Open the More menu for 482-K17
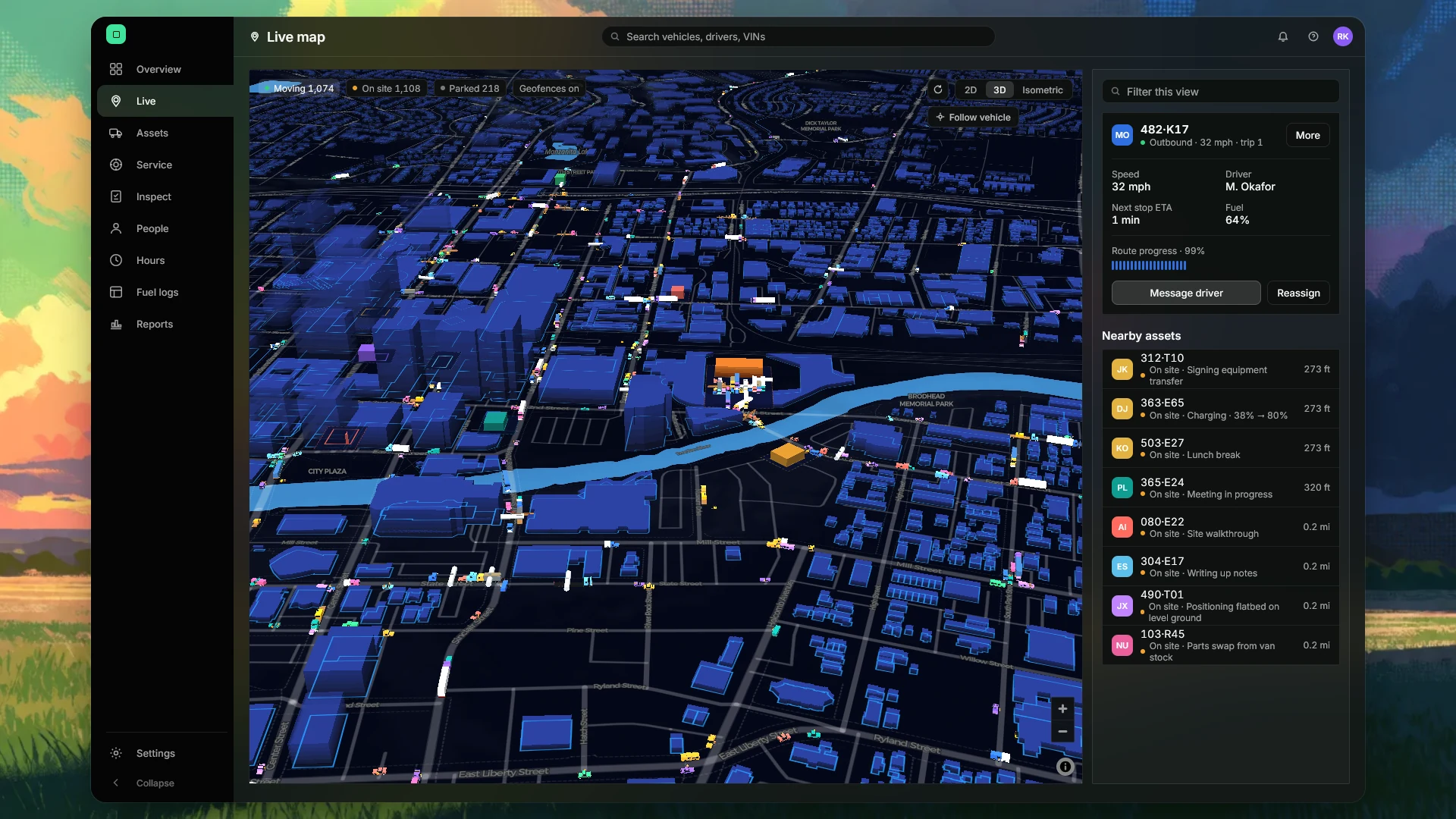This screenshot has width=1456, height=819. pos(1307,135)
